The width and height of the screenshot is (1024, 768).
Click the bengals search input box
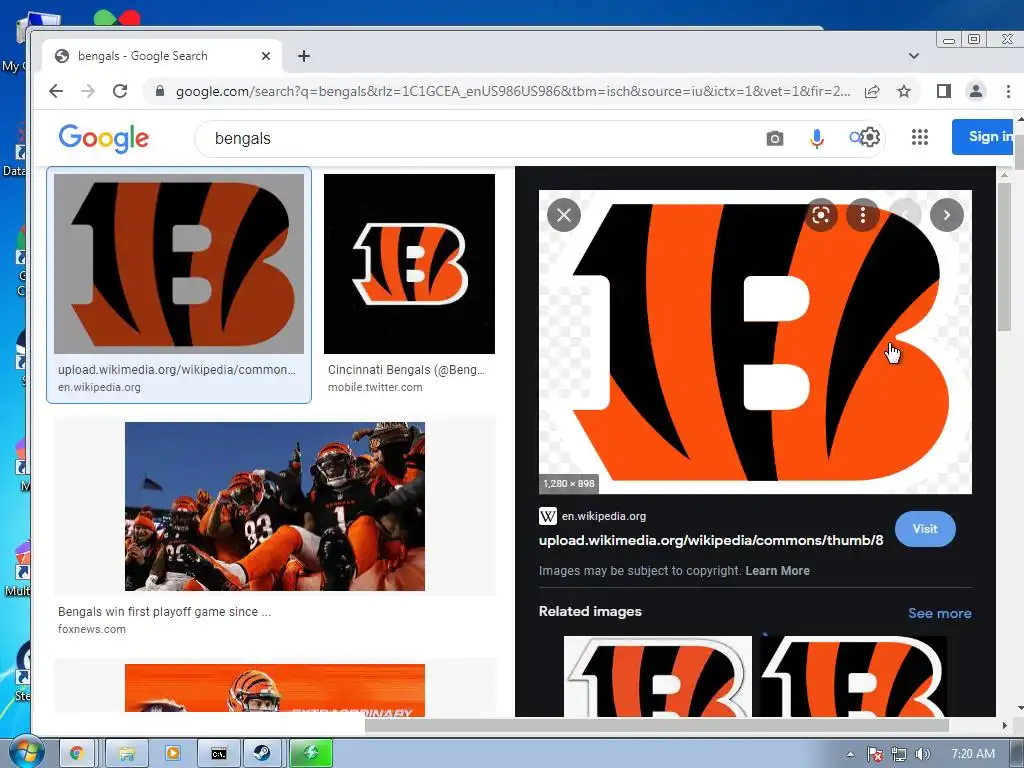click(x=483, y=138)
